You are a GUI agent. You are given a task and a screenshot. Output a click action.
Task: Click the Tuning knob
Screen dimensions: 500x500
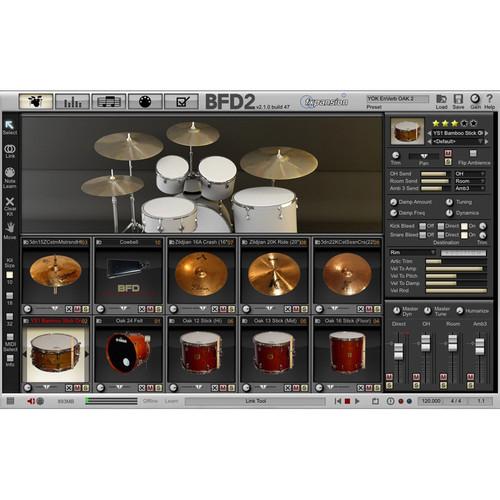(449, 202)
